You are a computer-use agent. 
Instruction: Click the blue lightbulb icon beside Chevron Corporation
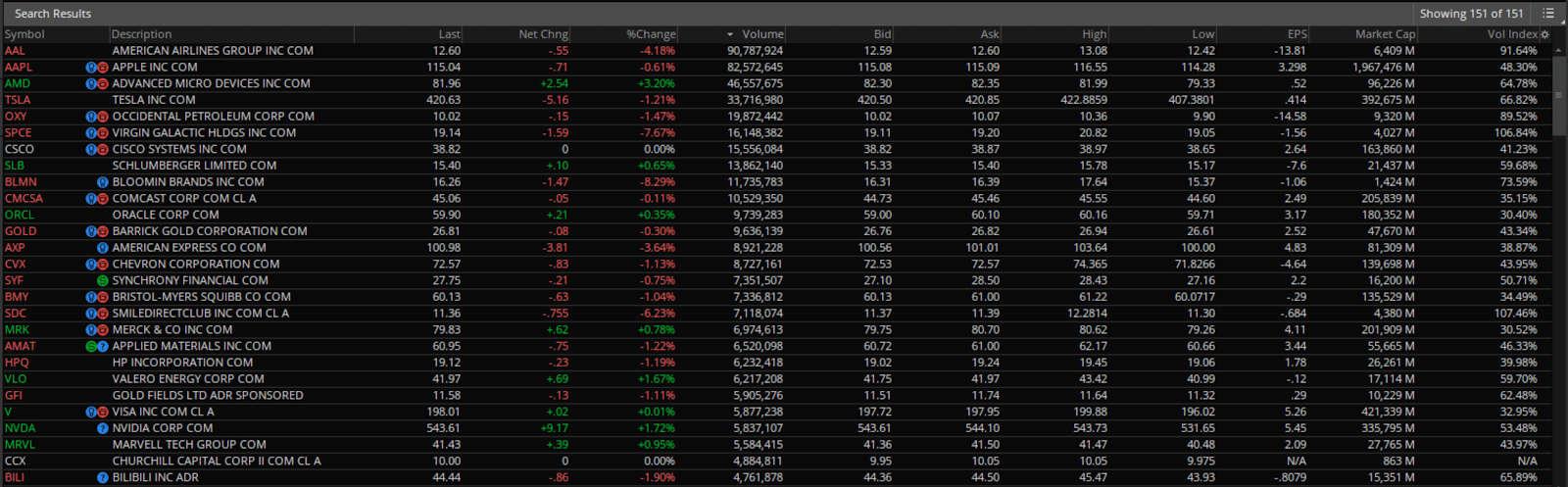coord(91,265)
